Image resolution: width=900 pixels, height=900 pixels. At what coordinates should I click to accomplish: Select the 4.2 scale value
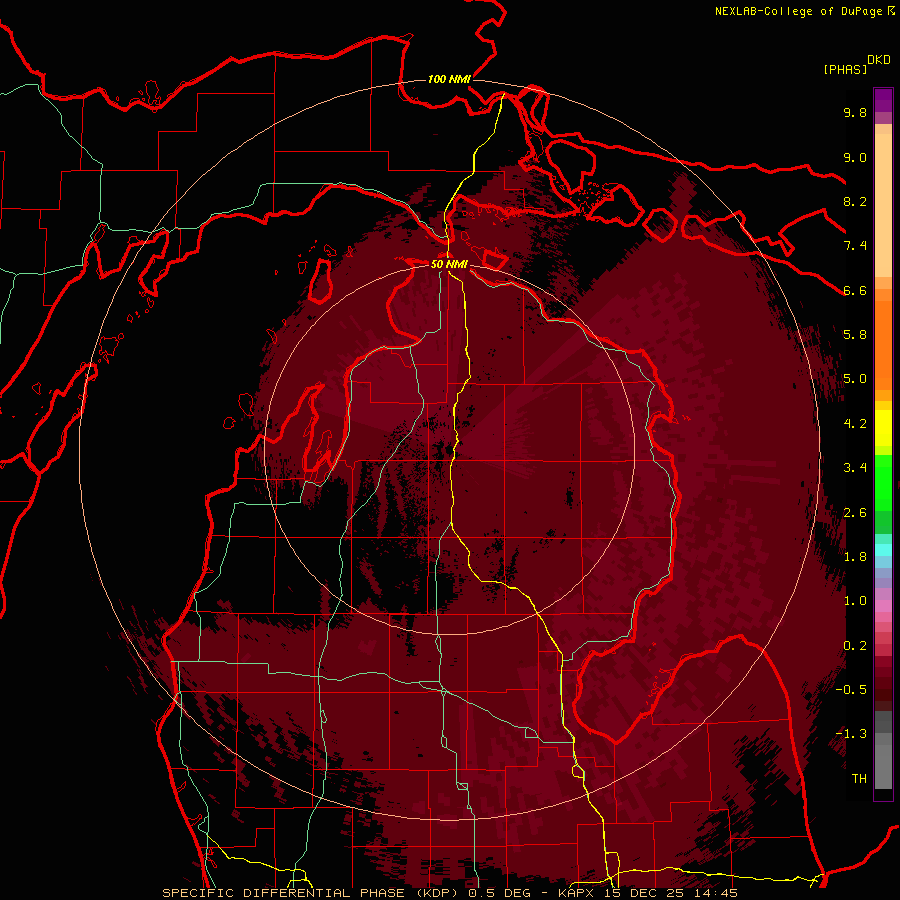pyautogui.click(x=855, y=424)
